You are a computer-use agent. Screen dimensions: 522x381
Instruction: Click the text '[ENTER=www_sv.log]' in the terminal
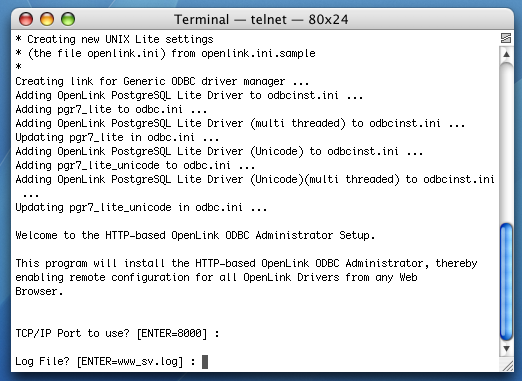[130, 361]
